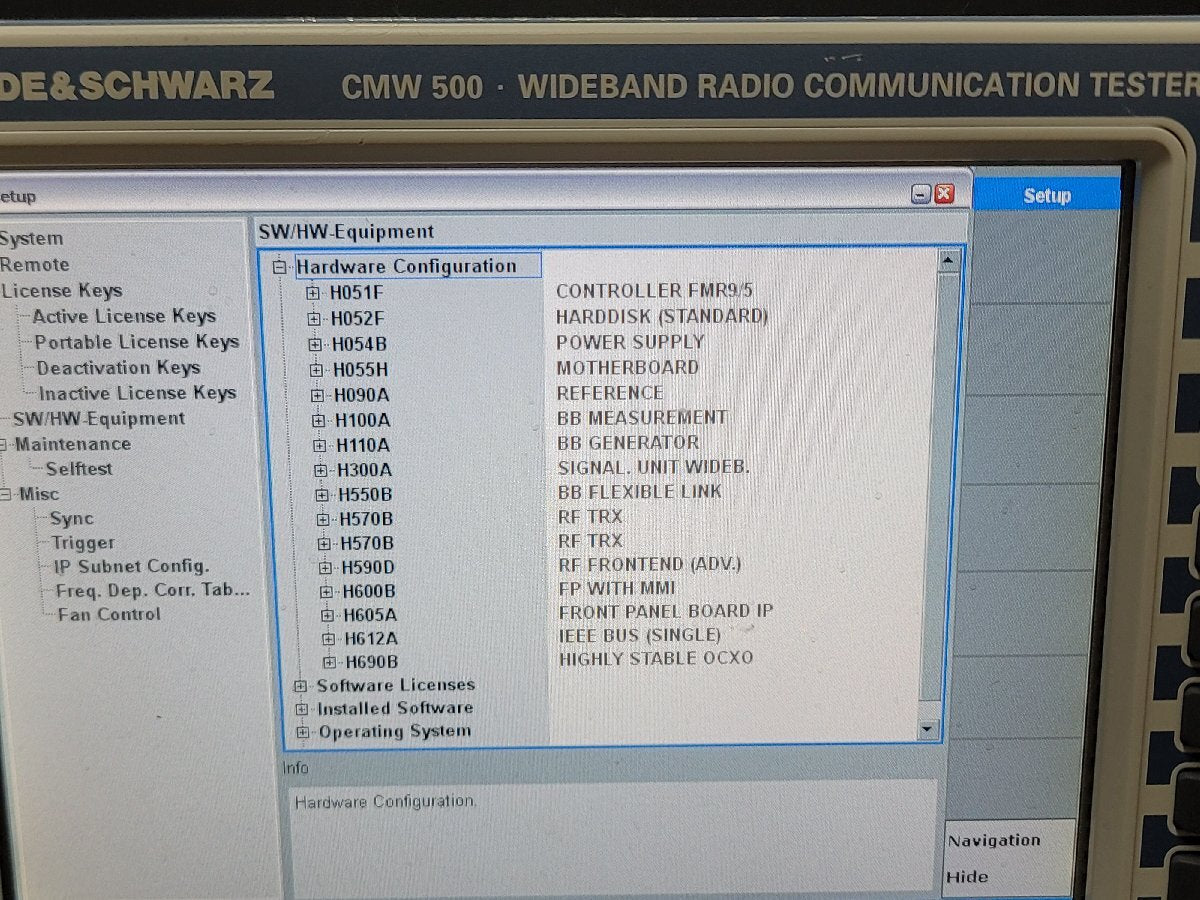Click the scrollbar up arrow
Image resolution: width=1200 pixels, height=900 pixels.
point(947,258)
